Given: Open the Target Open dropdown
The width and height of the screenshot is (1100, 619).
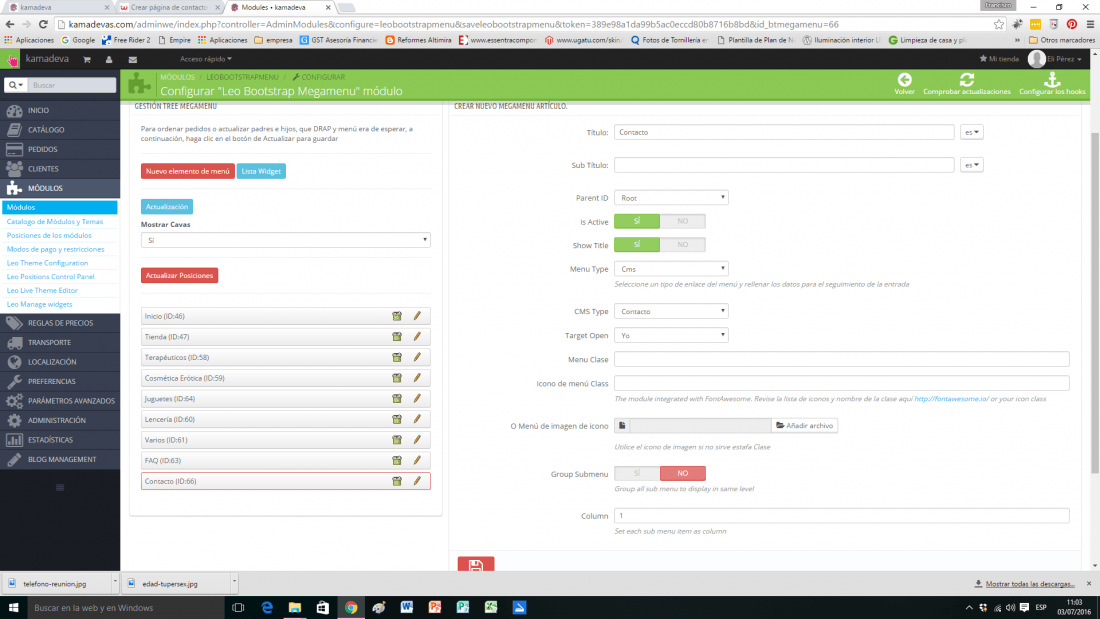Looking at the screenshot, I should tap(671, 335).
